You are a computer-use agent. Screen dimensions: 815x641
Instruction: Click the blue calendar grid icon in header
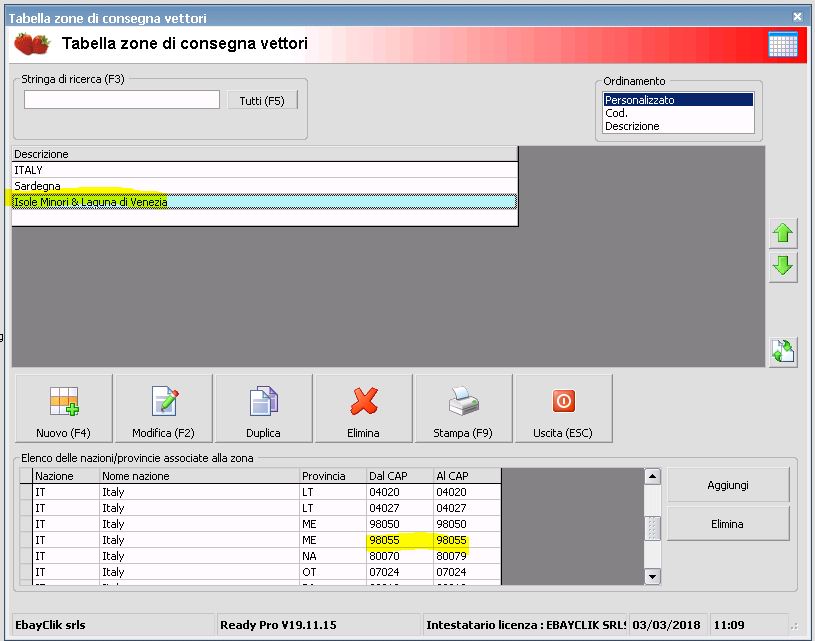pos(783,44)
